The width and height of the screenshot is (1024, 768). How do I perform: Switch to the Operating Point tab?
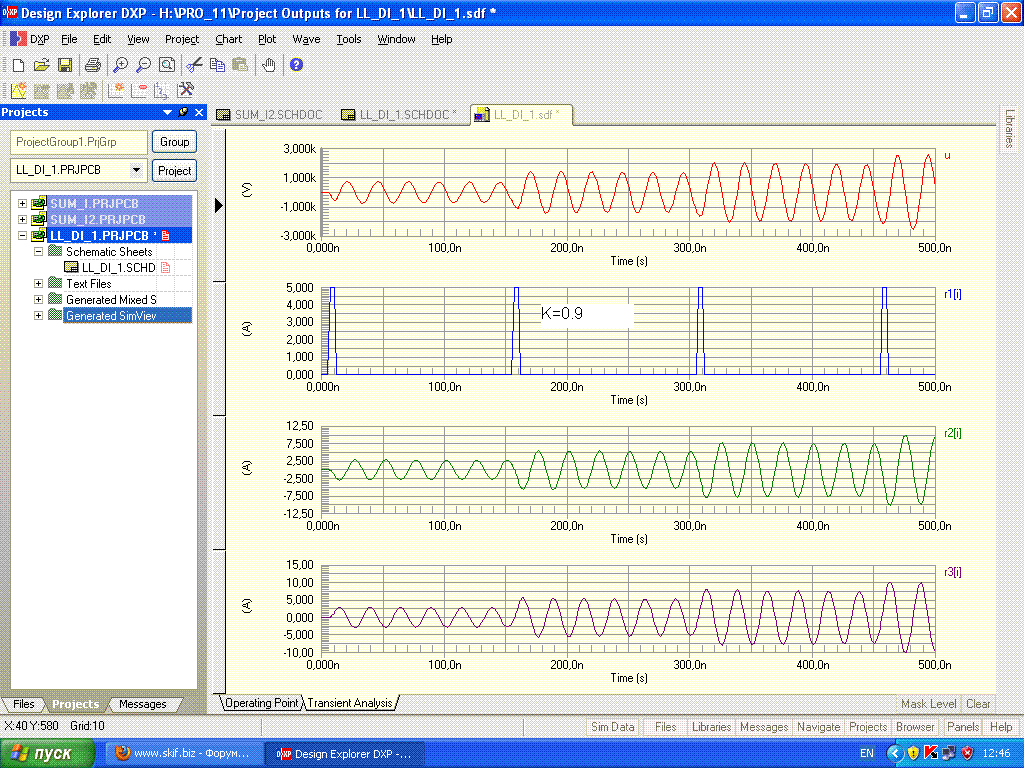tap(262, 703)
